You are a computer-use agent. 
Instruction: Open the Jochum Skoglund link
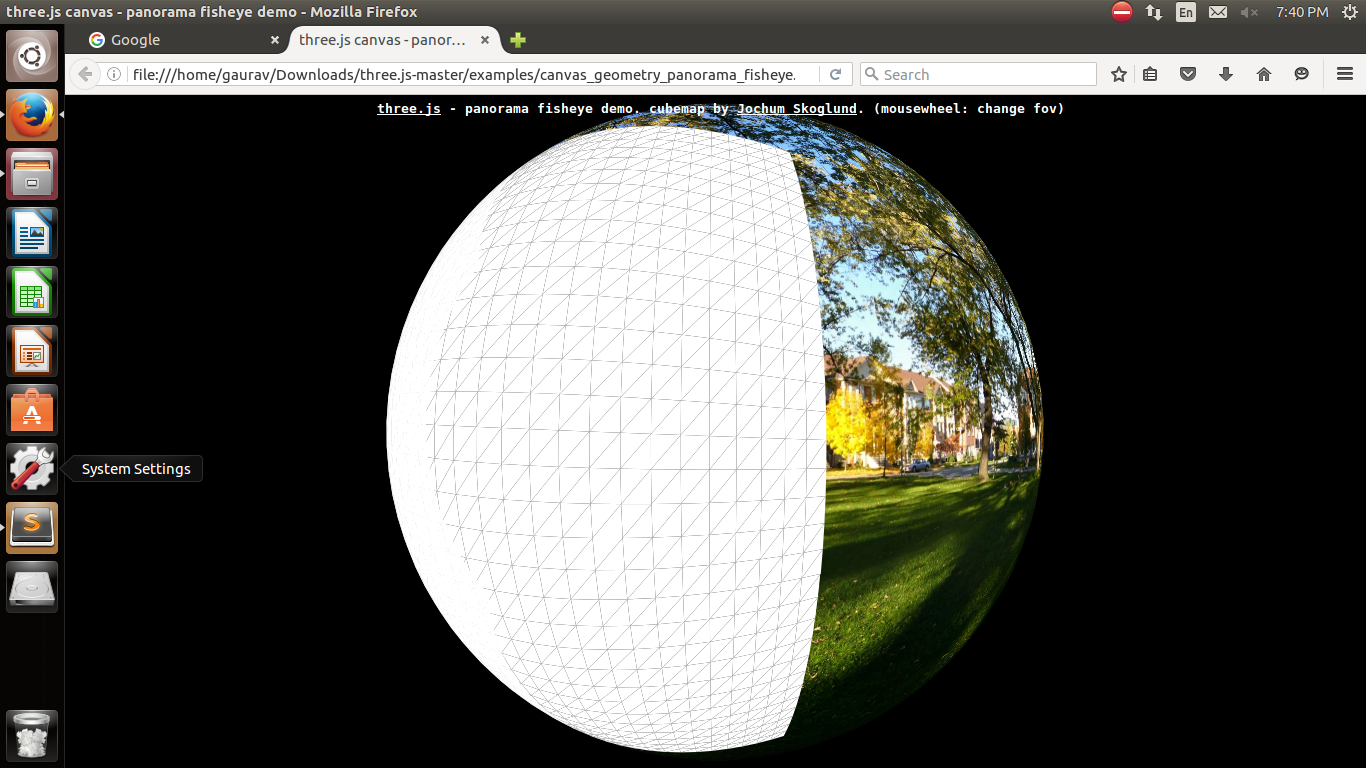[797, 108]
